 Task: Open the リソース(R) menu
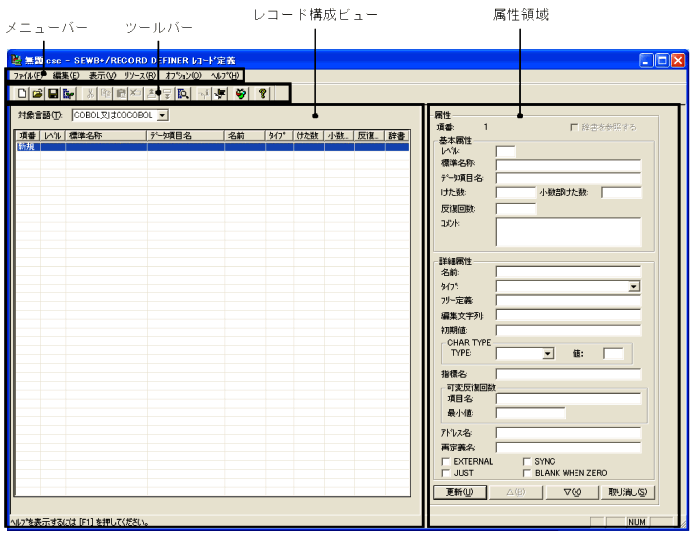click(140, 75)
